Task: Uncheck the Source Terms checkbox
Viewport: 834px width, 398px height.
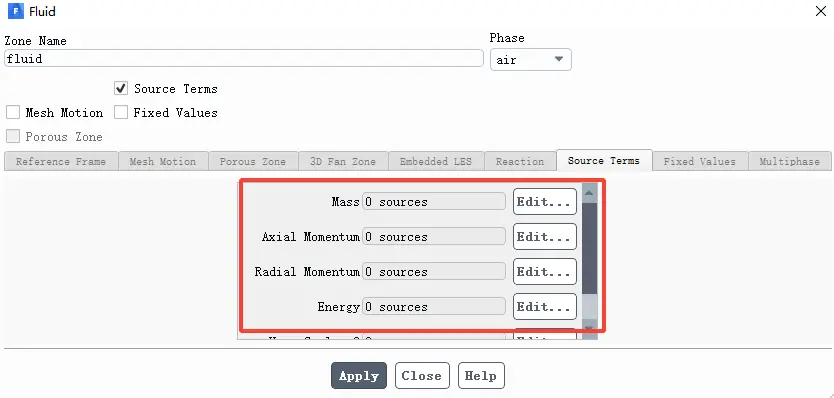Action: [121, 88]
